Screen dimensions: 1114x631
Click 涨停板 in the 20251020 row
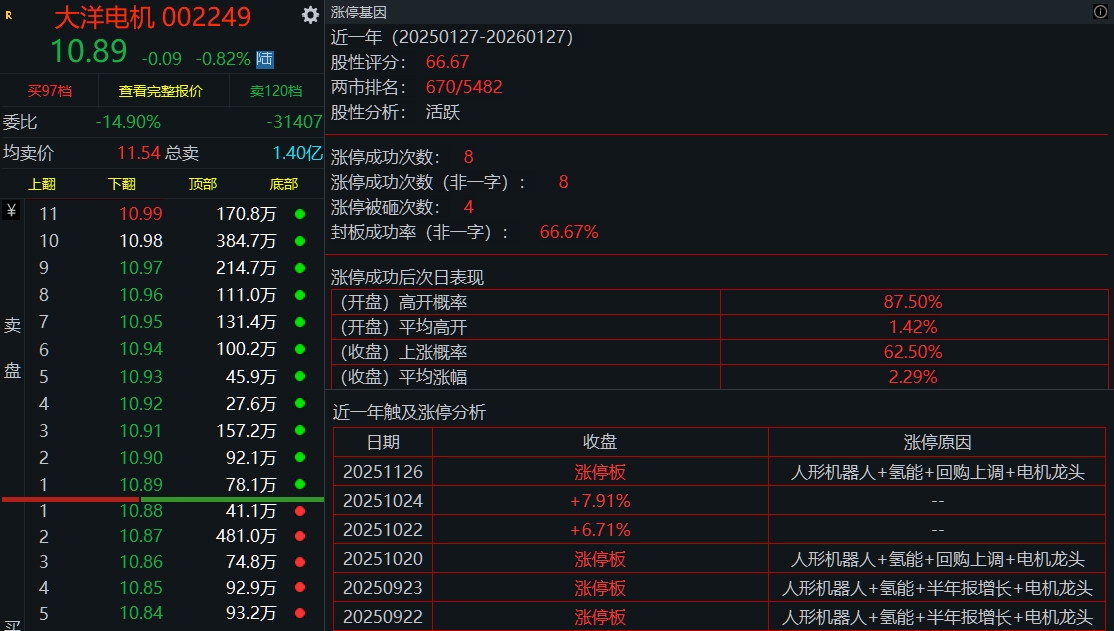point(600,559)
